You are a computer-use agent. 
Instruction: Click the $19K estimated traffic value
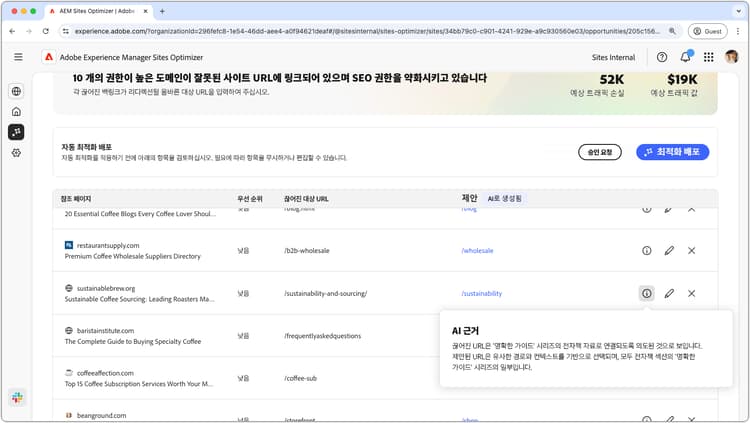pyautogui.click(x=682, y=79)
